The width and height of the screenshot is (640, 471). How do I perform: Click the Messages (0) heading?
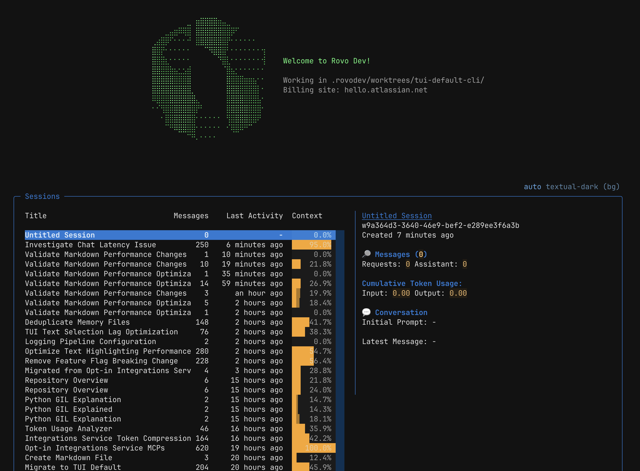tap(401, 254)
